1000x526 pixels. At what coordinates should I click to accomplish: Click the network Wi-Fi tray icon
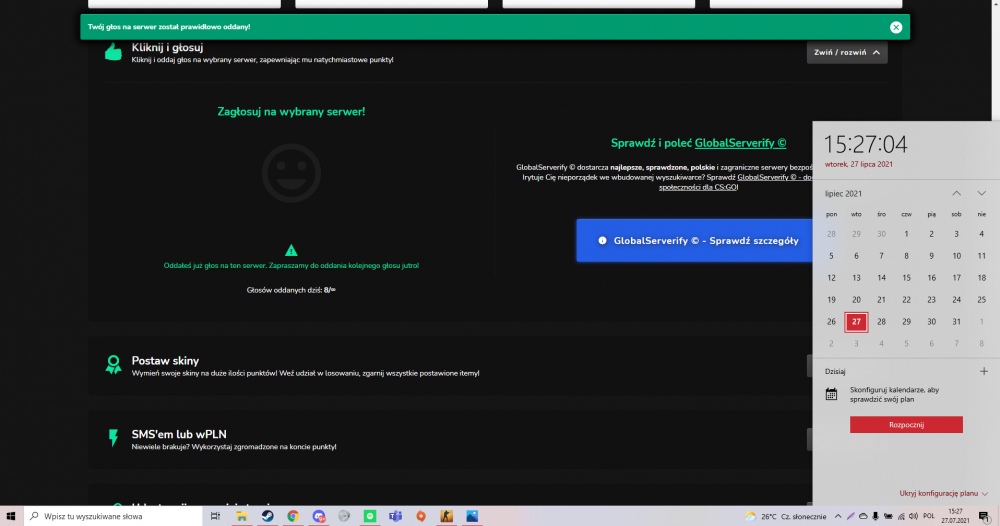coord(901,516)
